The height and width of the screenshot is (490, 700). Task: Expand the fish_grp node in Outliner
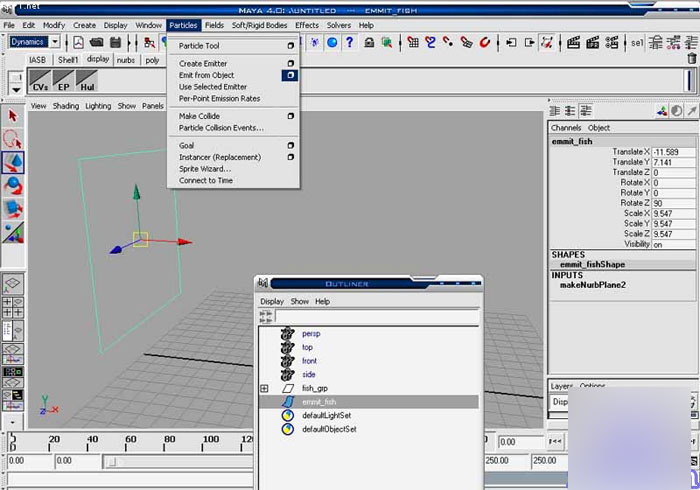(x=264, y=388)
